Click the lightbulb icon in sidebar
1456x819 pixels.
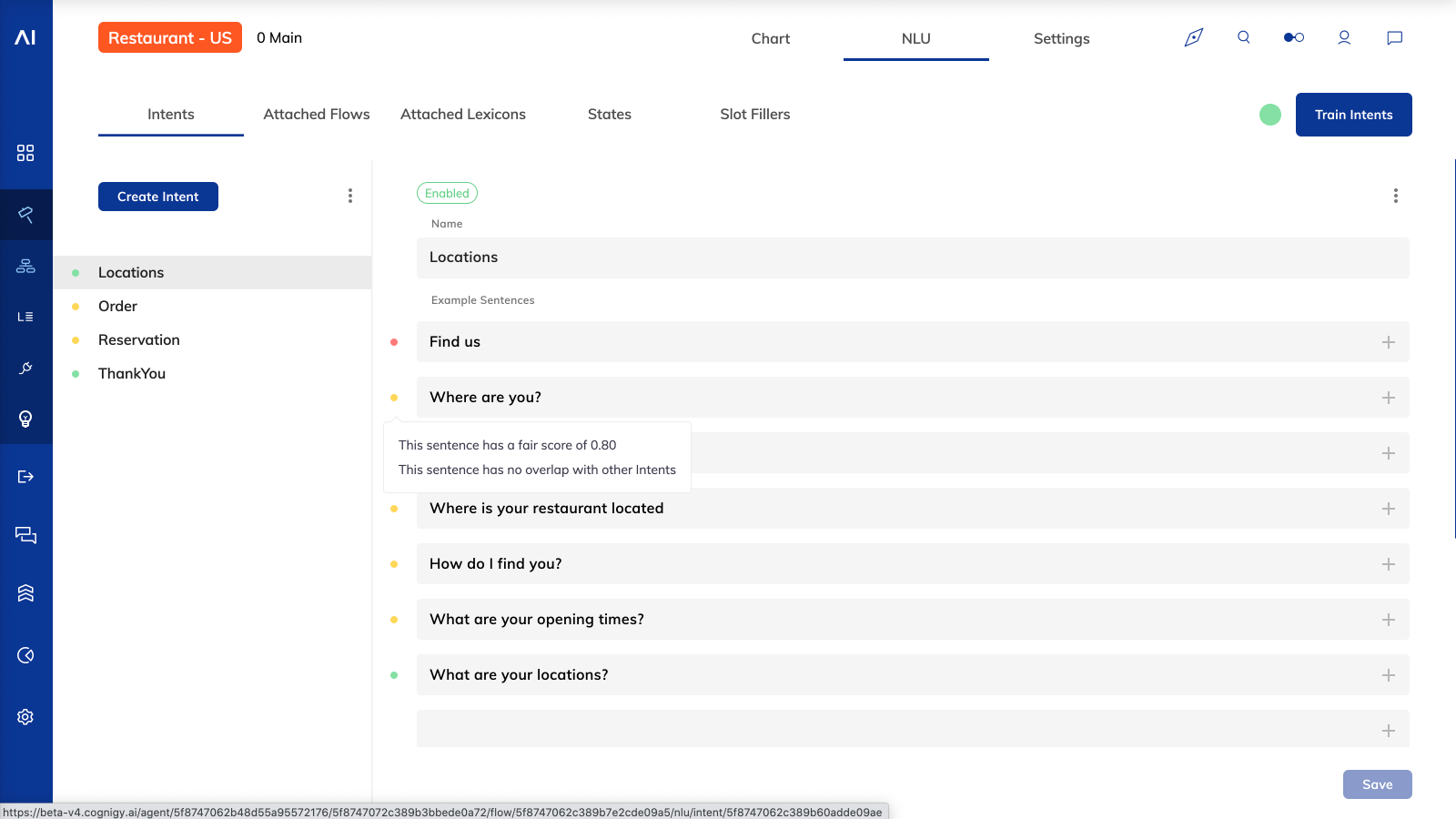(25, 419)
